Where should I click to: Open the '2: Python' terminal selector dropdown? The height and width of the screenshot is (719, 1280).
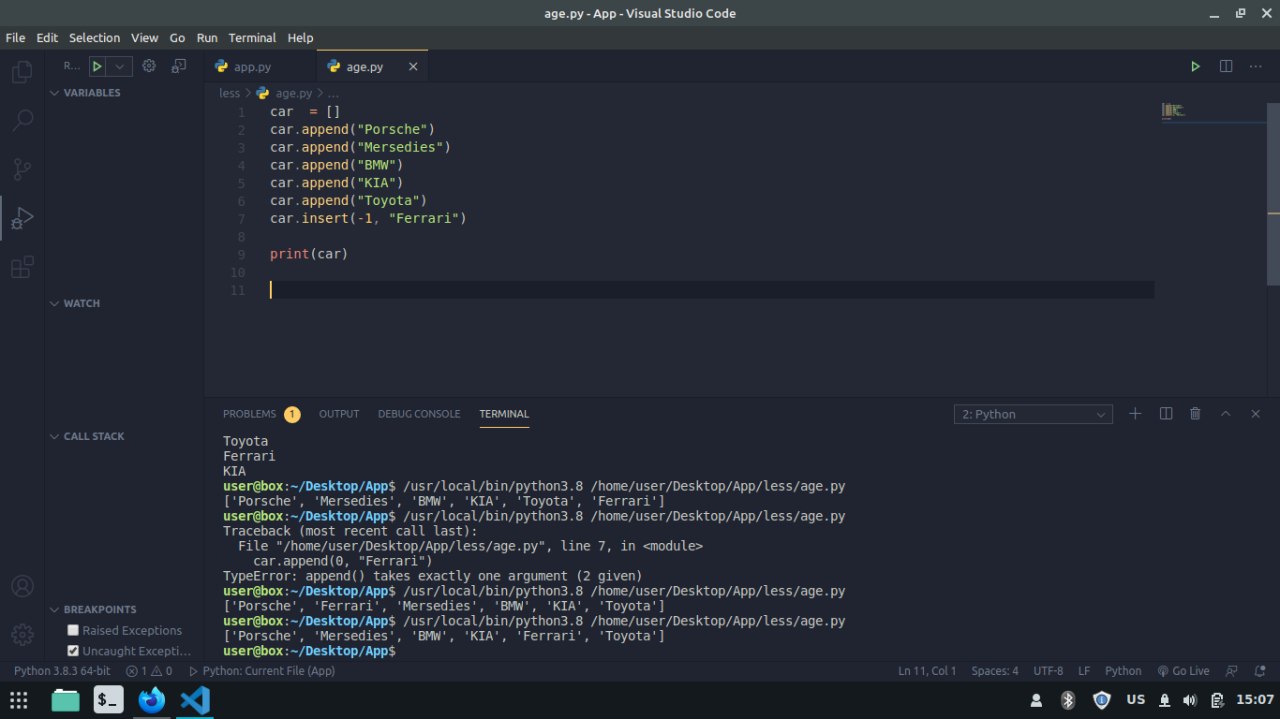(x=1033, y=414)
